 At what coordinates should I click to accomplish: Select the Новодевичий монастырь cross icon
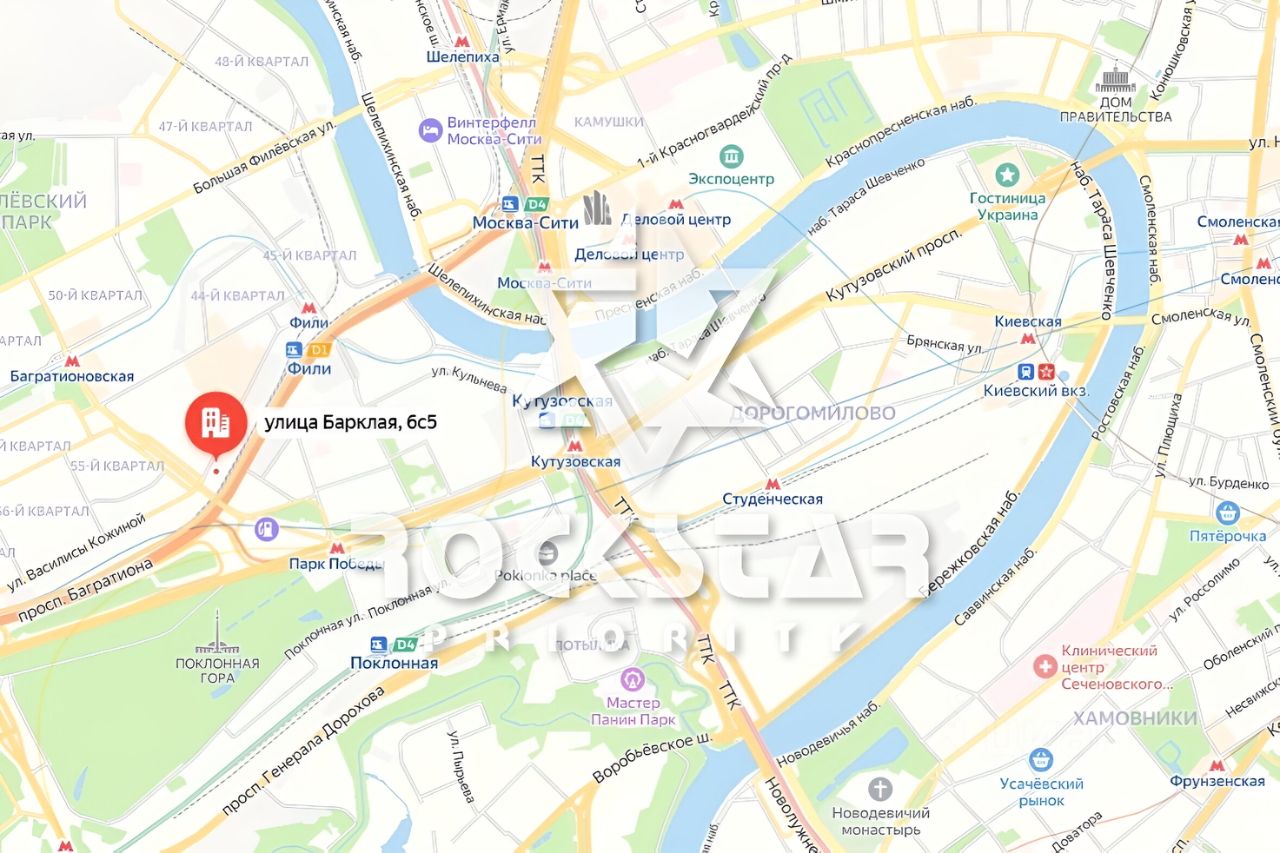(880, 790)
